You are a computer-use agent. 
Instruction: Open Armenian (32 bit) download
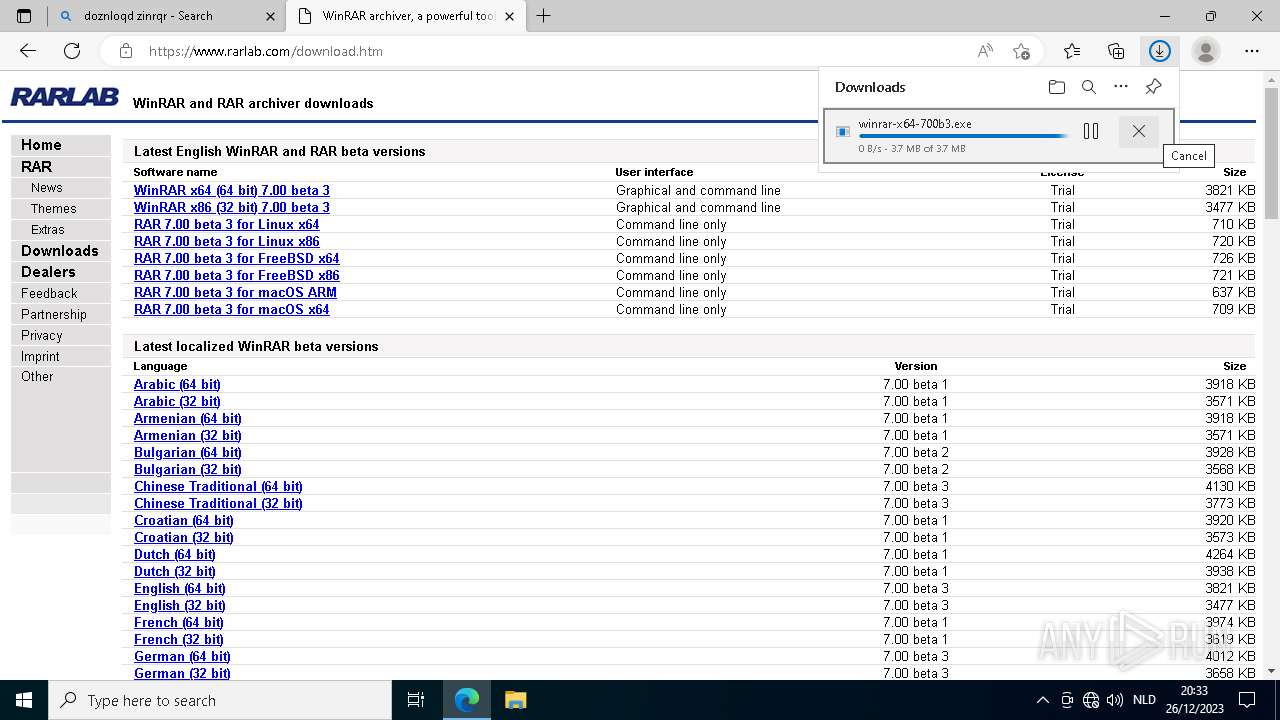click(x=188, y=435)
